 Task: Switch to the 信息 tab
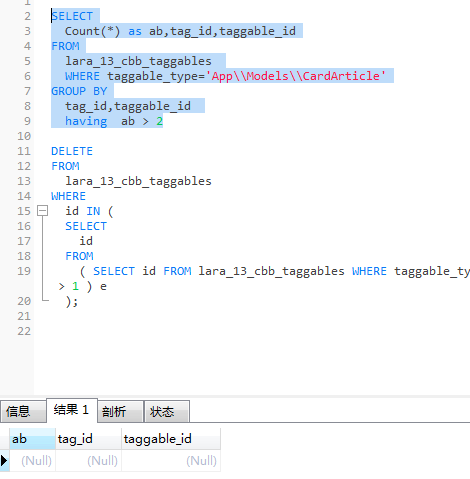click(x=23, y=411)
